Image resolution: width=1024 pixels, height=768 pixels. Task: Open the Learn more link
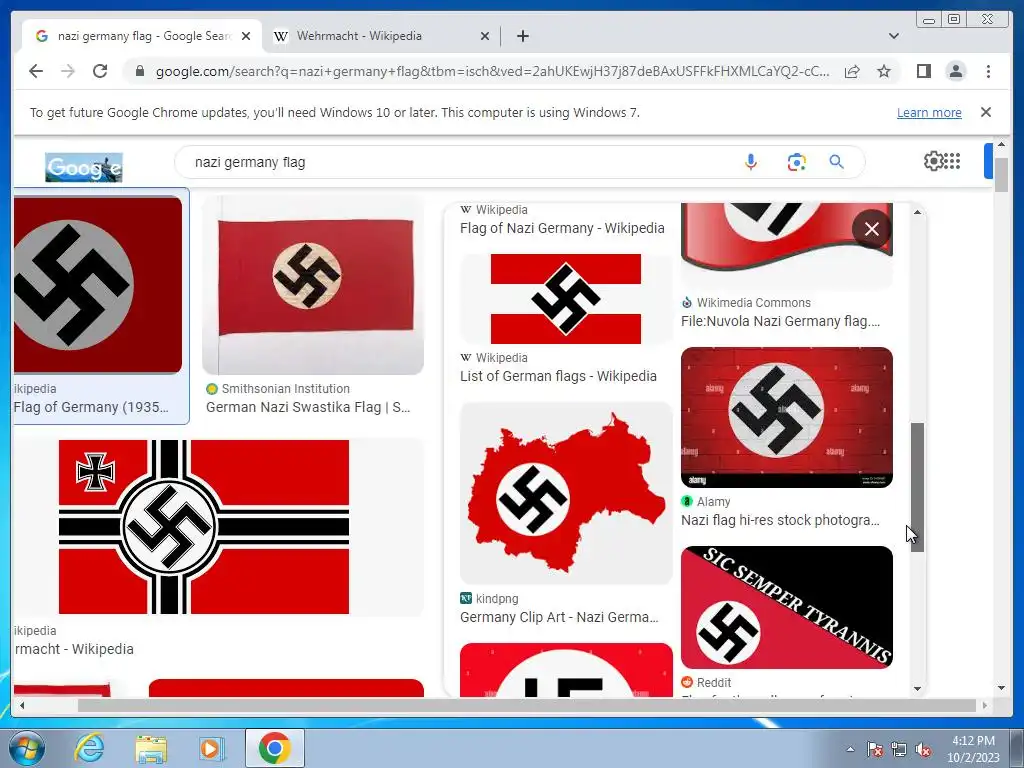[x=929, y=112]
